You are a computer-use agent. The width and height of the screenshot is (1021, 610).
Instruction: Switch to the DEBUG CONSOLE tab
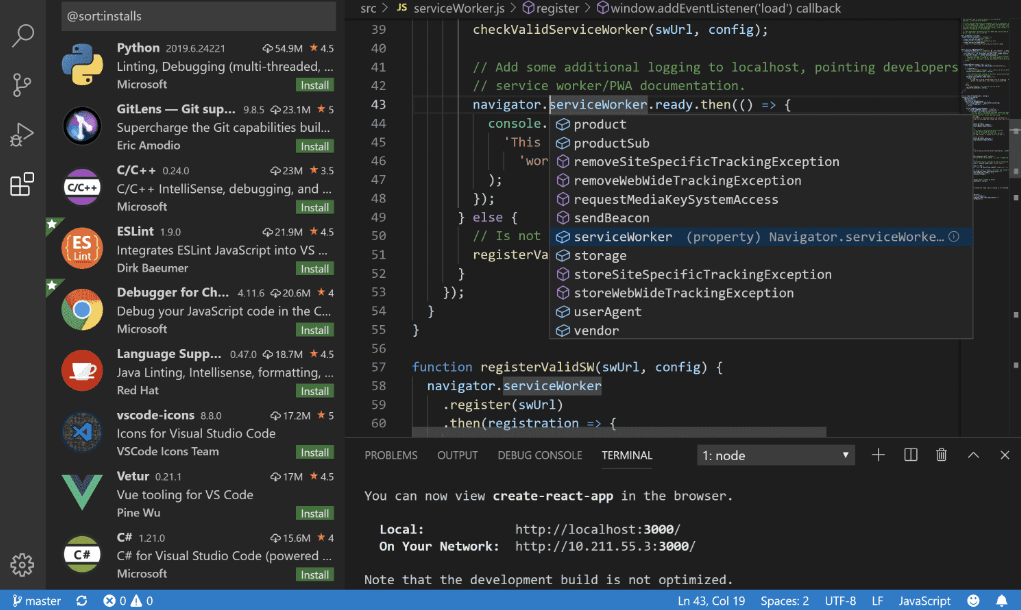540,455
